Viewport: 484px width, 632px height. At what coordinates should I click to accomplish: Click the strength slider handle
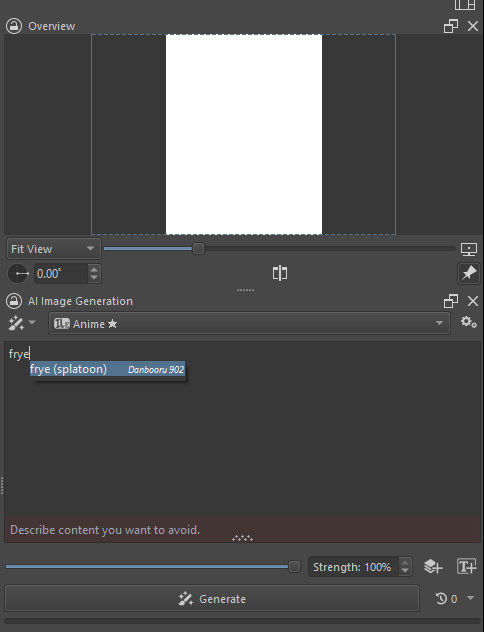click(x=295, y=567)
